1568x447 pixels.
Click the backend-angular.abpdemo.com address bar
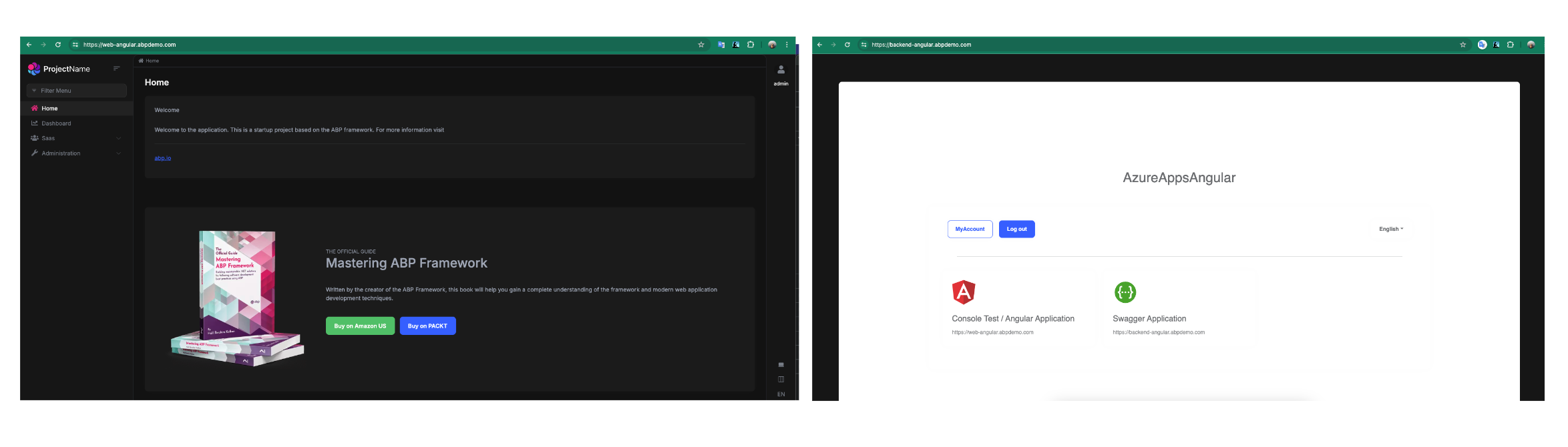point(1162,45)
